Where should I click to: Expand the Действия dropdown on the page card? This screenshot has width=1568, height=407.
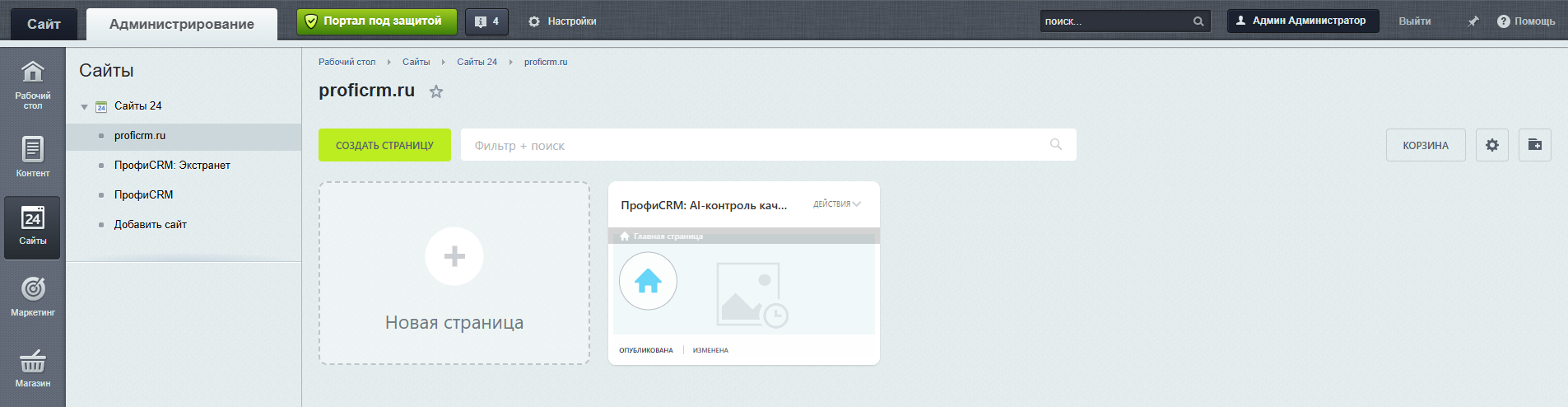tap(837, 204)
